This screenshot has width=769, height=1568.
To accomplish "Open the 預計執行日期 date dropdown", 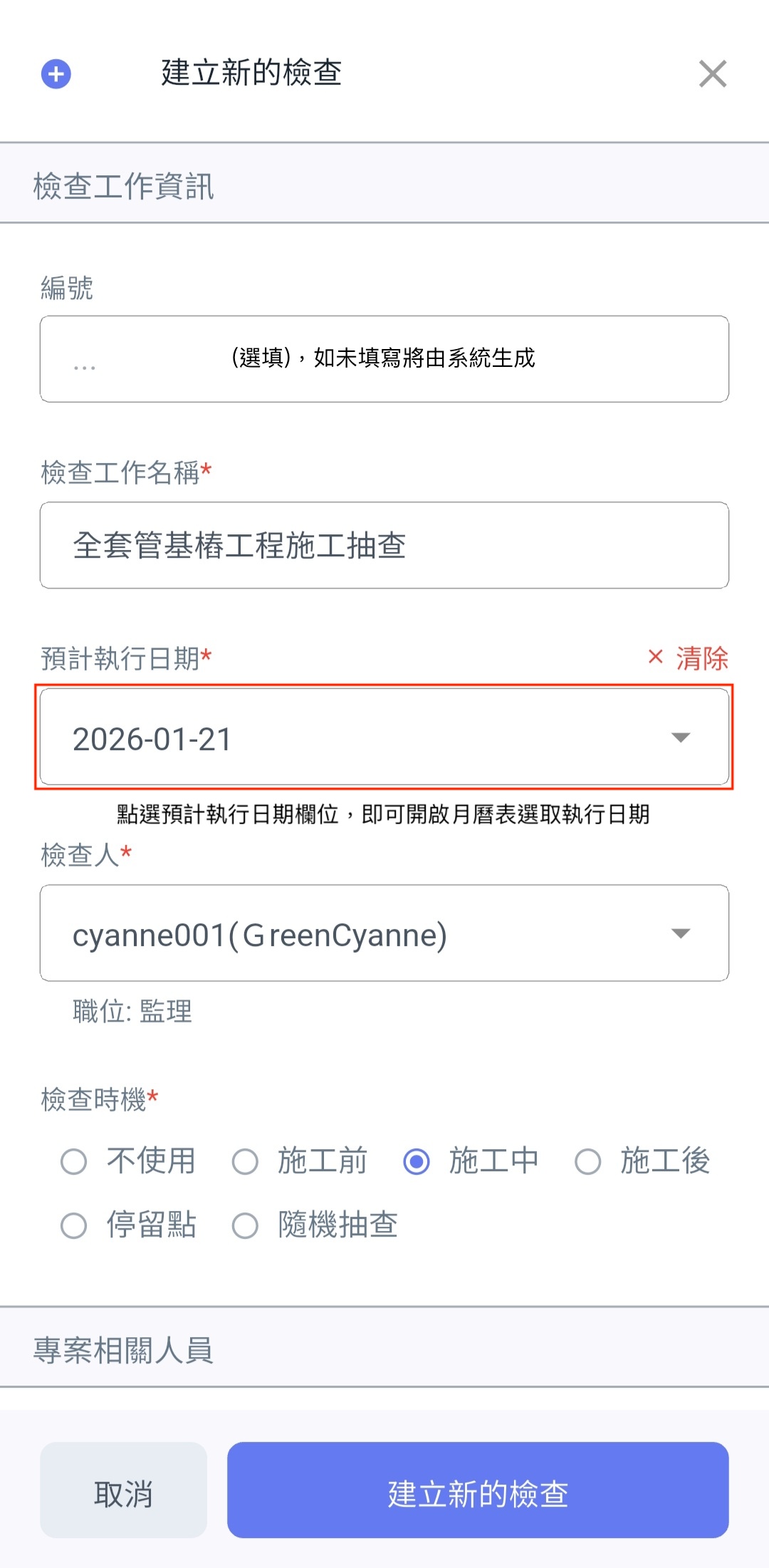I will pyautogui.click(x=356, y=738).
